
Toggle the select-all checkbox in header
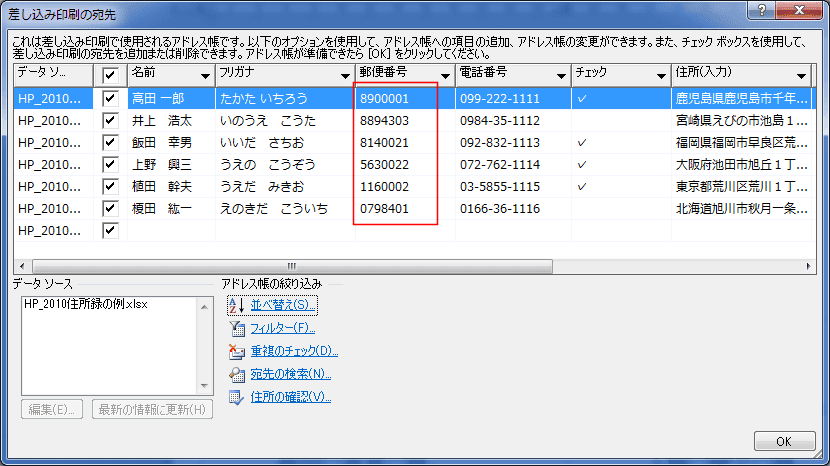click(x=110, y=75)
